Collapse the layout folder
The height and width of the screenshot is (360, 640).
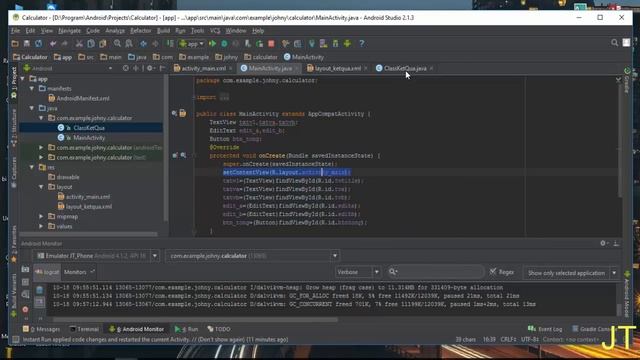[41, 187]
